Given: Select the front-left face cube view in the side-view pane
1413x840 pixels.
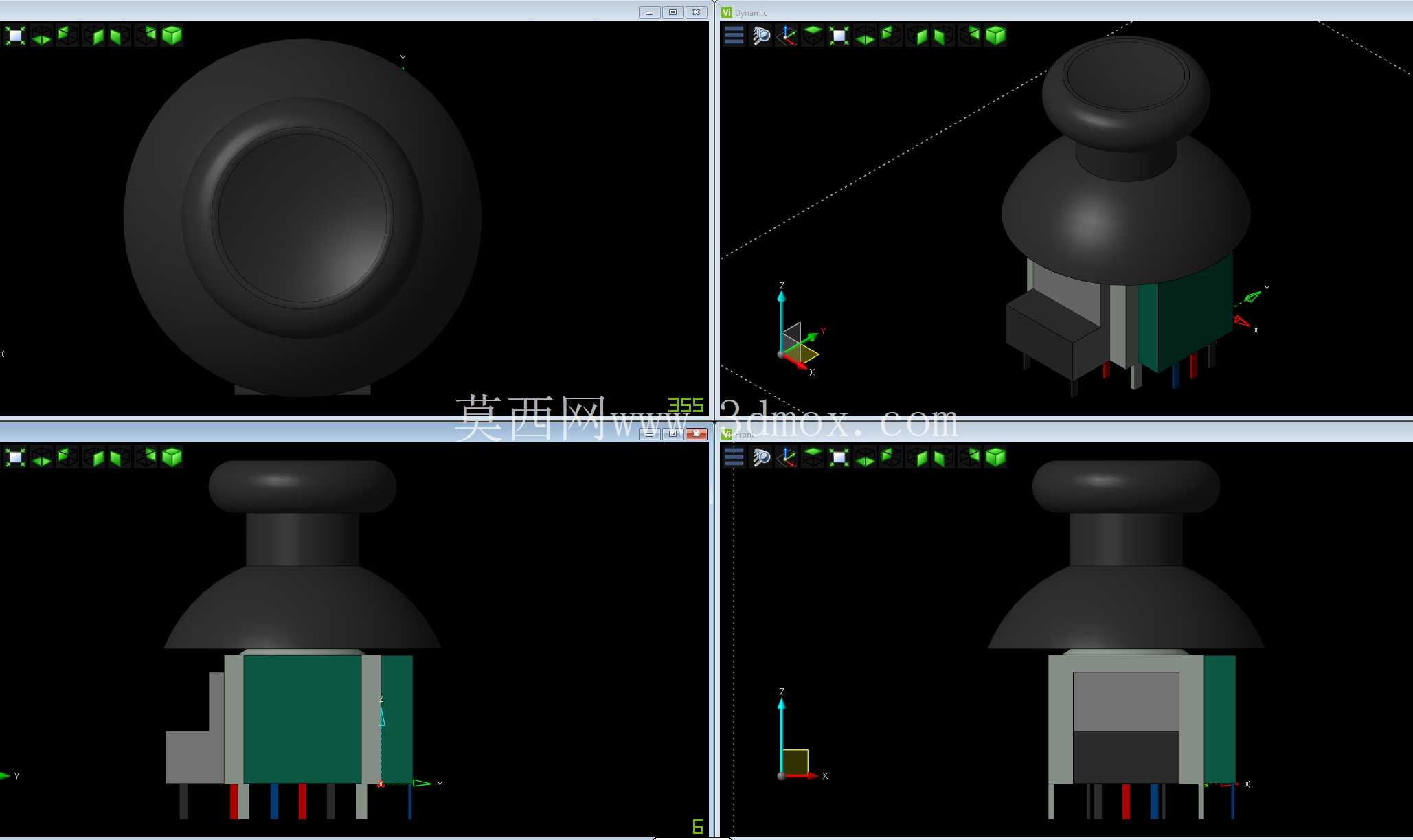Looking at the screenshot, I should coord(120,457).
